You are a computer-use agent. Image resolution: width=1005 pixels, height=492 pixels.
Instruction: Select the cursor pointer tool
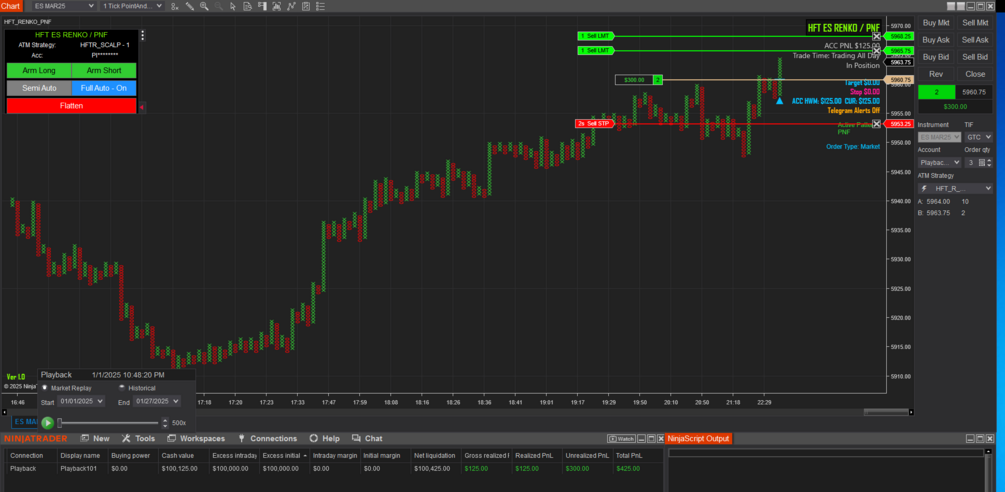pos(233,6)
